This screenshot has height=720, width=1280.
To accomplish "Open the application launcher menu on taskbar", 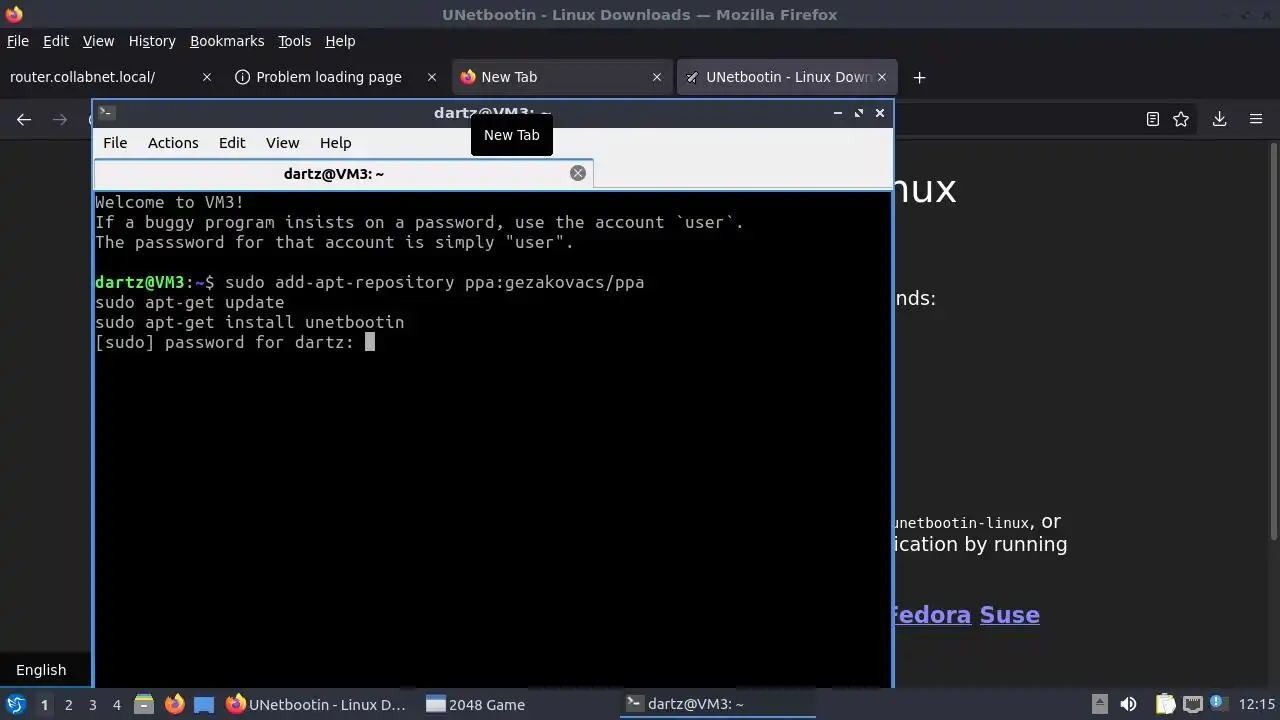I will (x=15, y=704).
